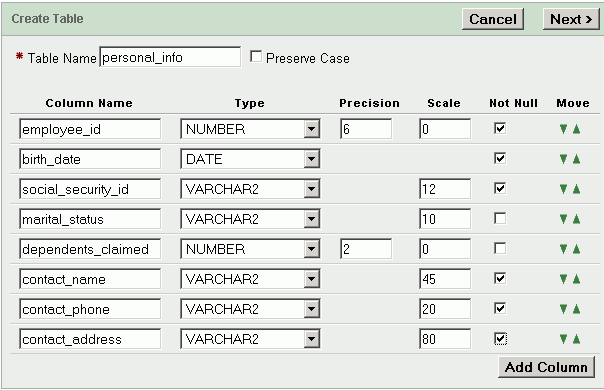Move marital_status row up arrow
The height and width of the screenshot is (390, 604).
point(576,219)
